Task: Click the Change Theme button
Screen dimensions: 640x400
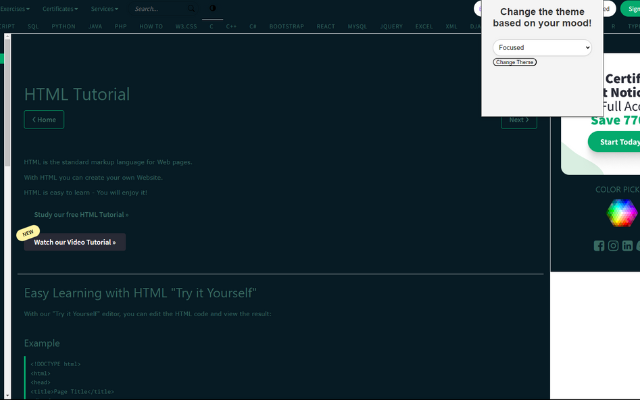Action: (x=515, y=62)
